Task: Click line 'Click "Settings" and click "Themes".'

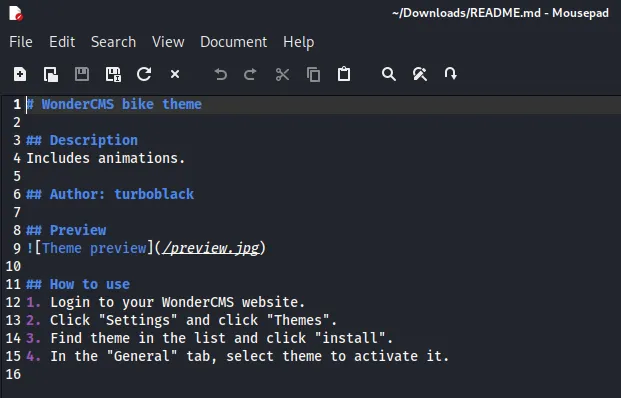Action: coord(193,320)
